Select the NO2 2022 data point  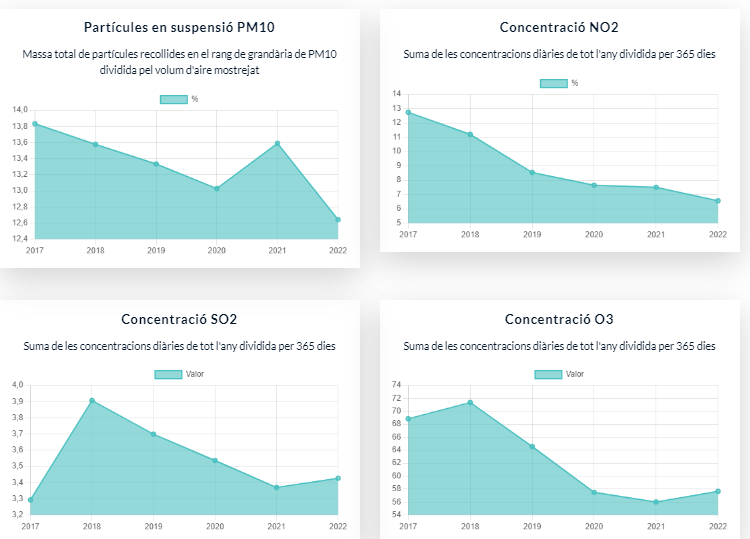coord(718,201)
